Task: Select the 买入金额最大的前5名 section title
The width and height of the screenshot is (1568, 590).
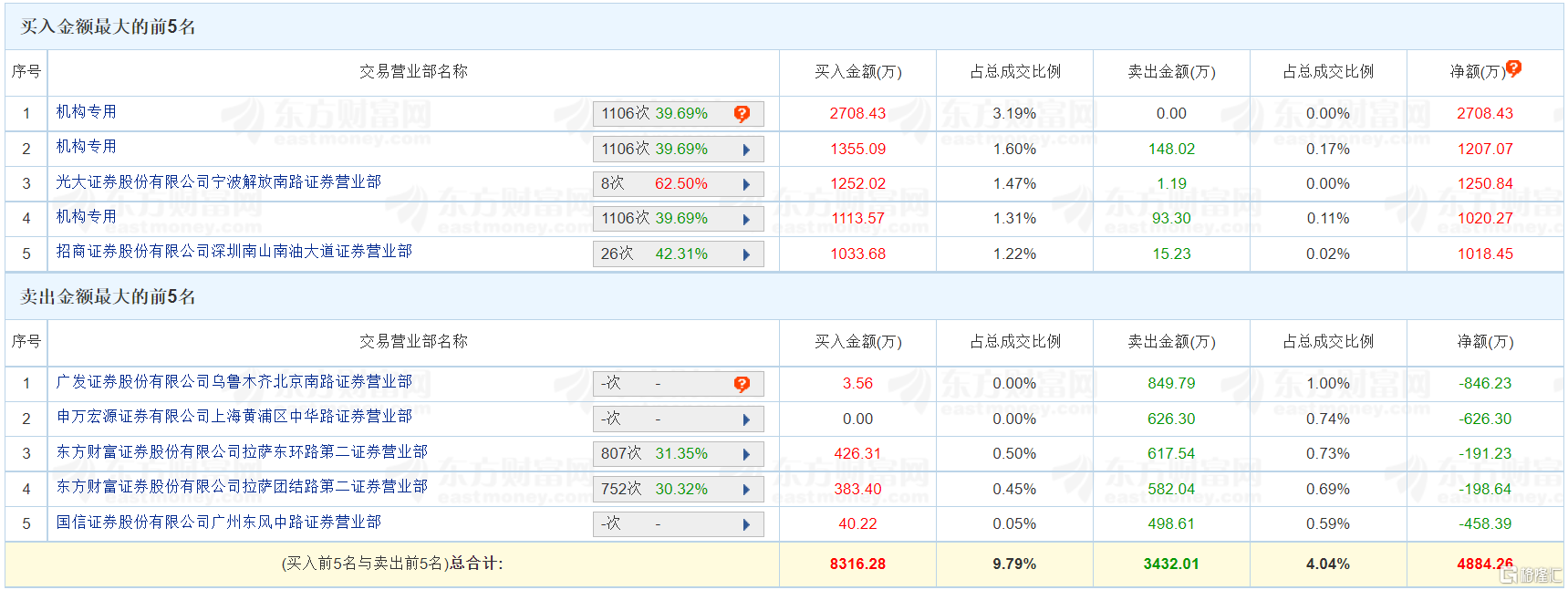Action: coord(109,26)
